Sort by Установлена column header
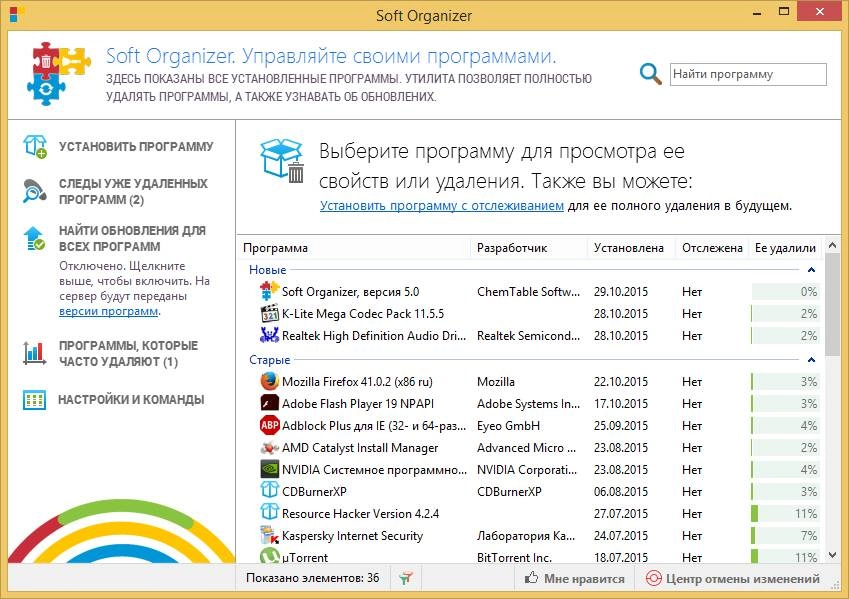Viewport: 849px width, 599px height. (x=631, y=248)
